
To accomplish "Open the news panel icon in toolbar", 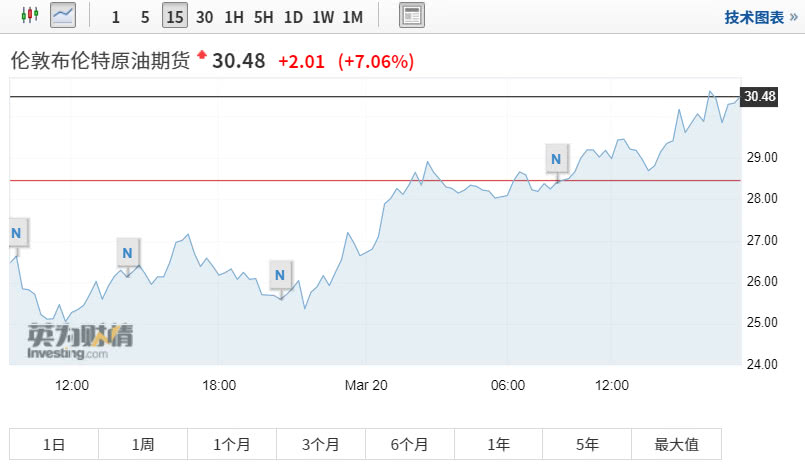I will pos(411,15).
